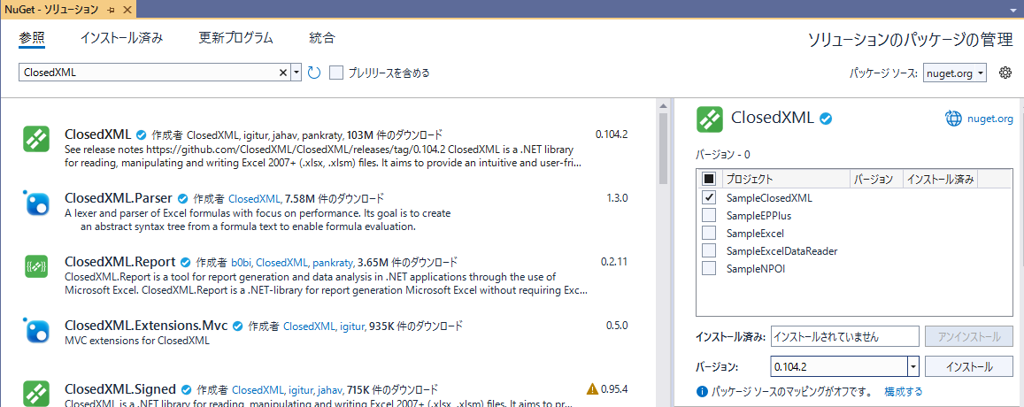Click the ClosedXML package icon in results list

(x=37, y=138)
